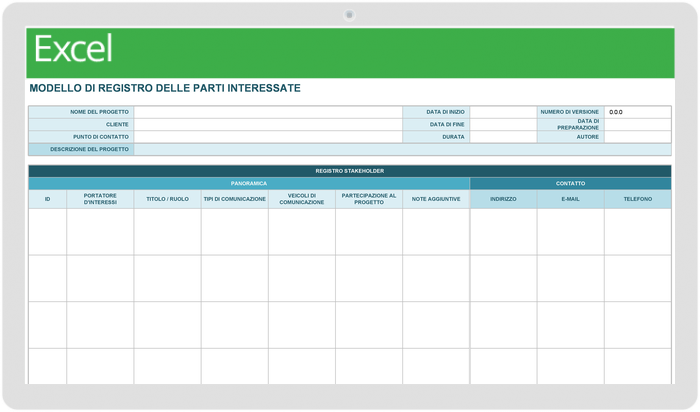
Task: Select first empty cell under TIPI DI COMUNICAZIONE
Action: pos(235,232)
